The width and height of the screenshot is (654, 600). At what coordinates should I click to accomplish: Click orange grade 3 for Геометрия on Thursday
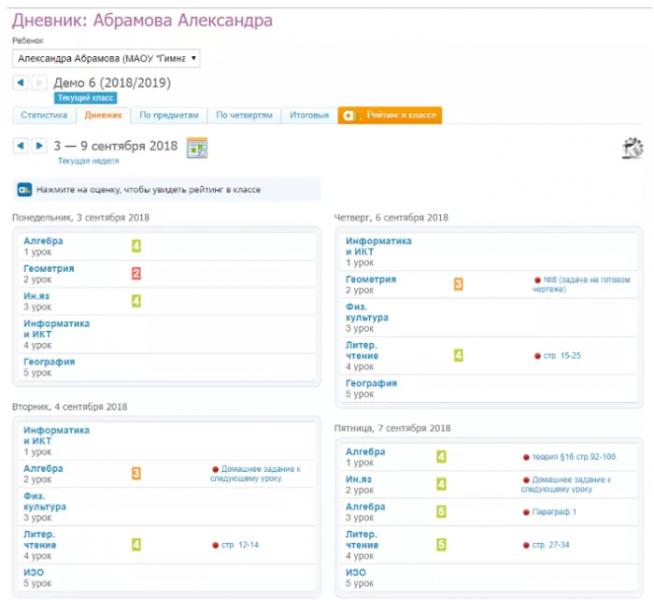(458, 284)
